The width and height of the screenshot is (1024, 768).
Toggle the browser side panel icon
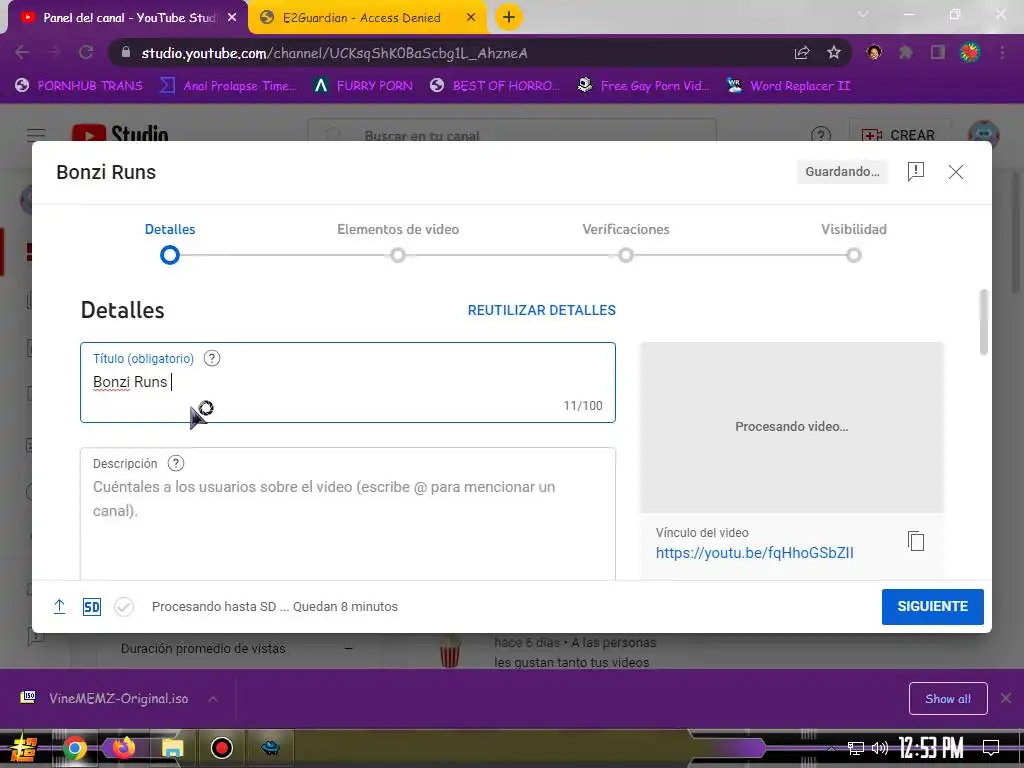coord(938,53)
